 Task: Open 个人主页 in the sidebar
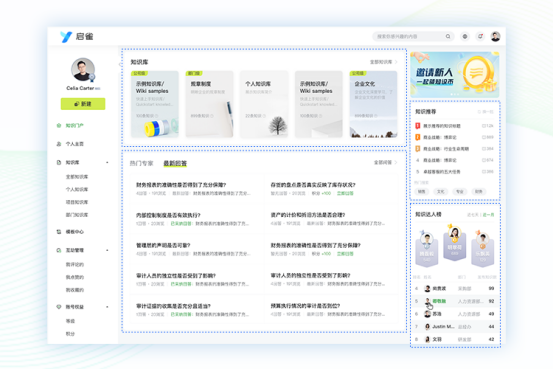pyautogui.click(x=74, y=144)
